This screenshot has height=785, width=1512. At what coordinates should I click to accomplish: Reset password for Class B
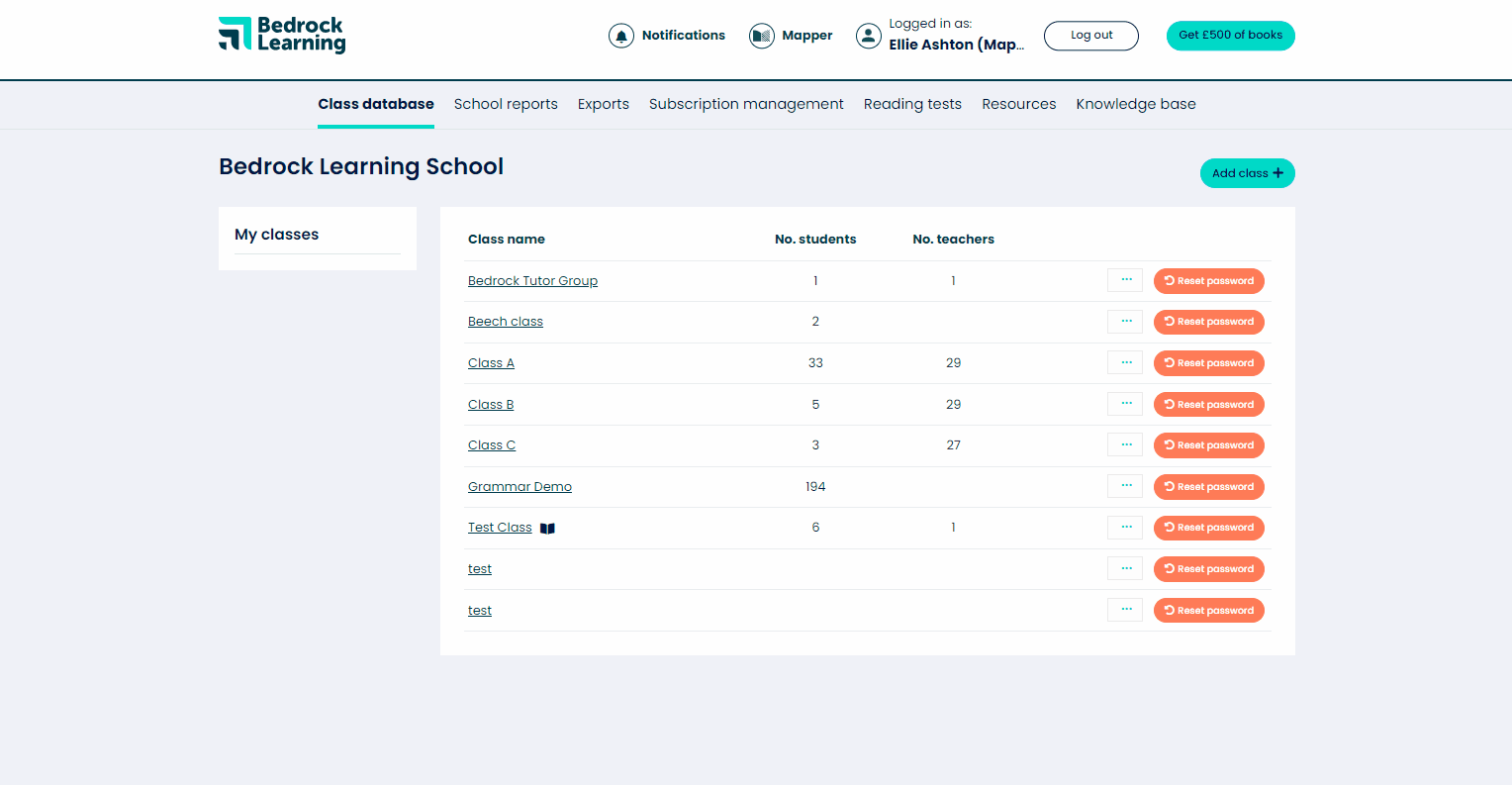pyautogui.click(x=1209, y=405)
